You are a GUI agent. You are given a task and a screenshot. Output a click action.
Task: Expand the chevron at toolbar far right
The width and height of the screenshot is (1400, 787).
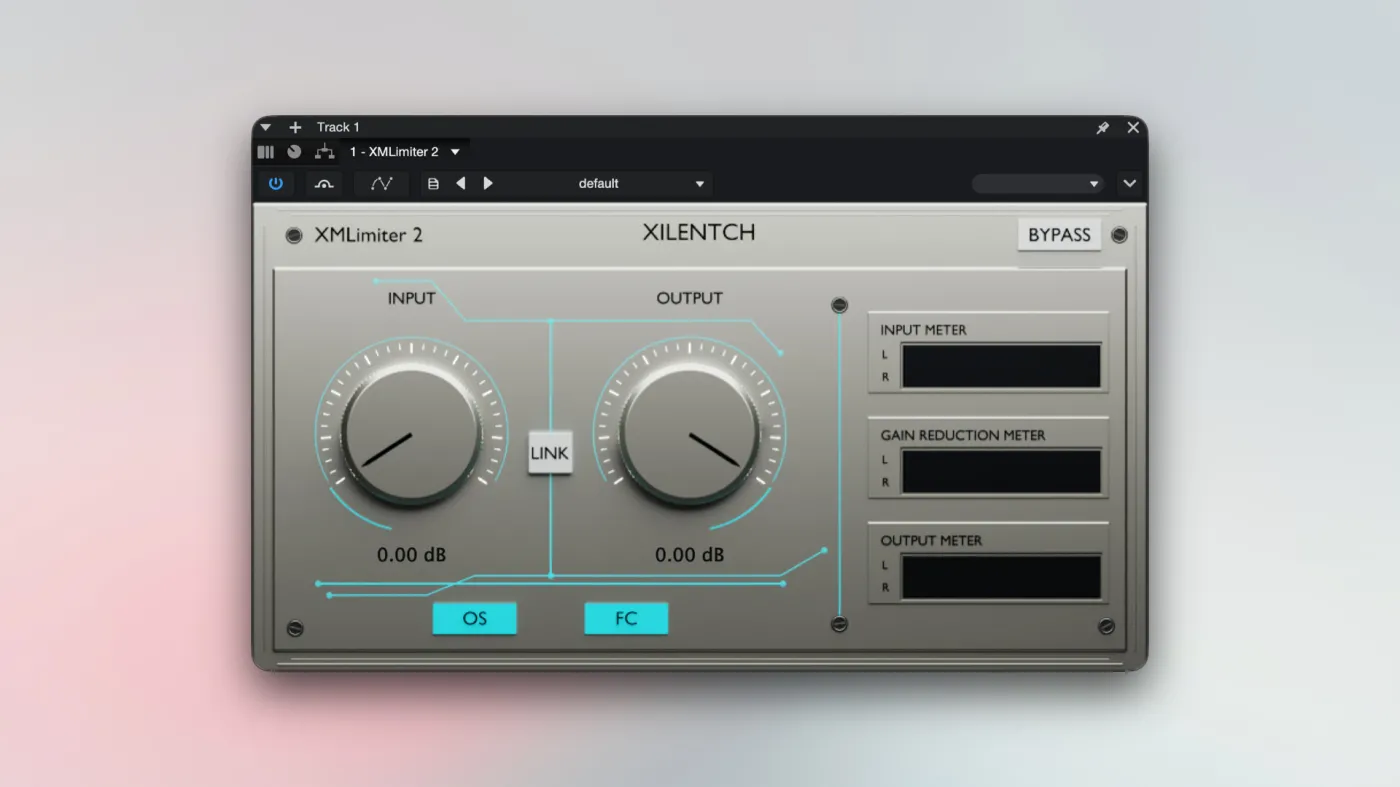click(x=1130, y=184)
